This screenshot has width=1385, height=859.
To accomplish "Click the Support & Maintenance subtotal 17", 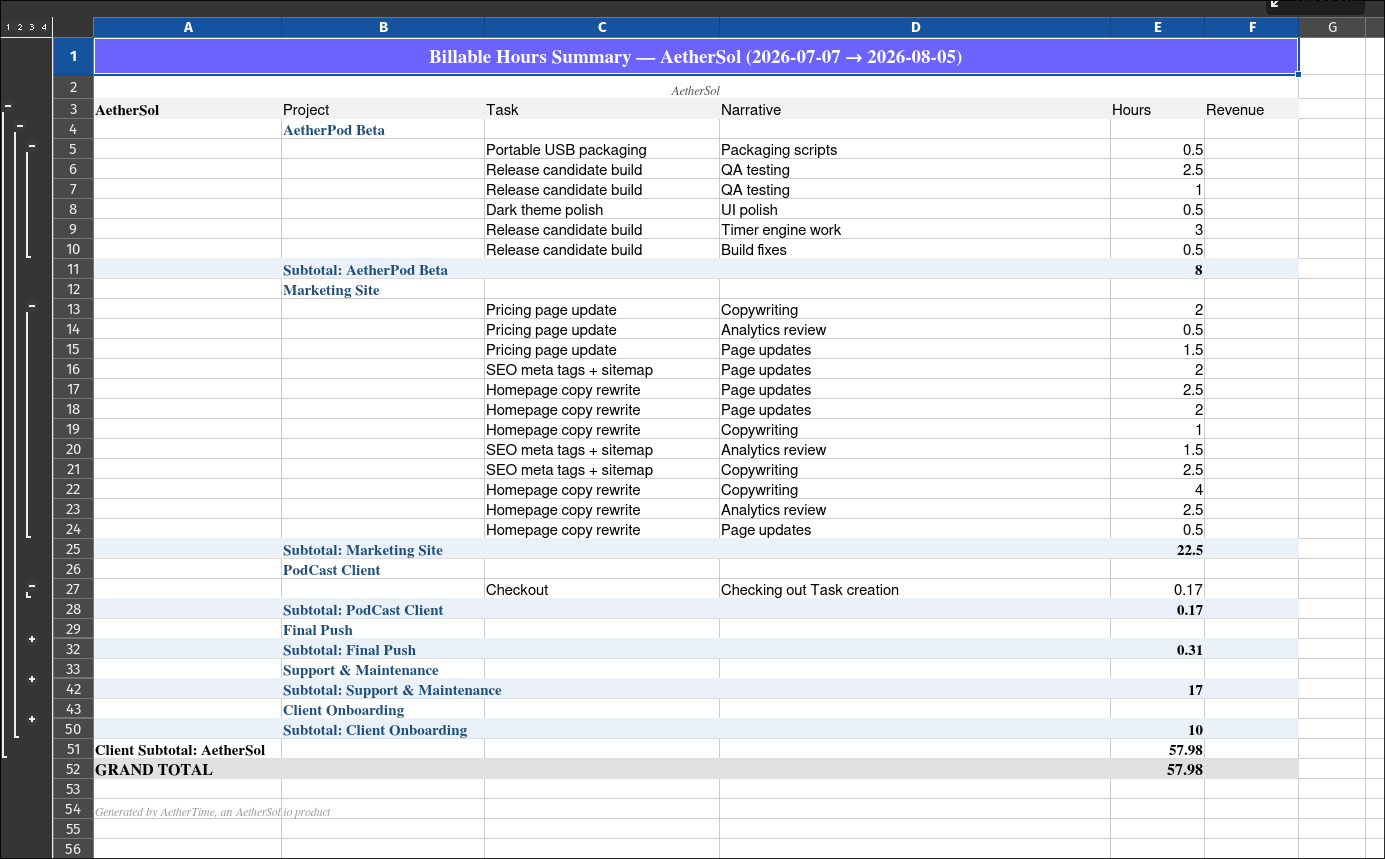I will coord(1158,690).
